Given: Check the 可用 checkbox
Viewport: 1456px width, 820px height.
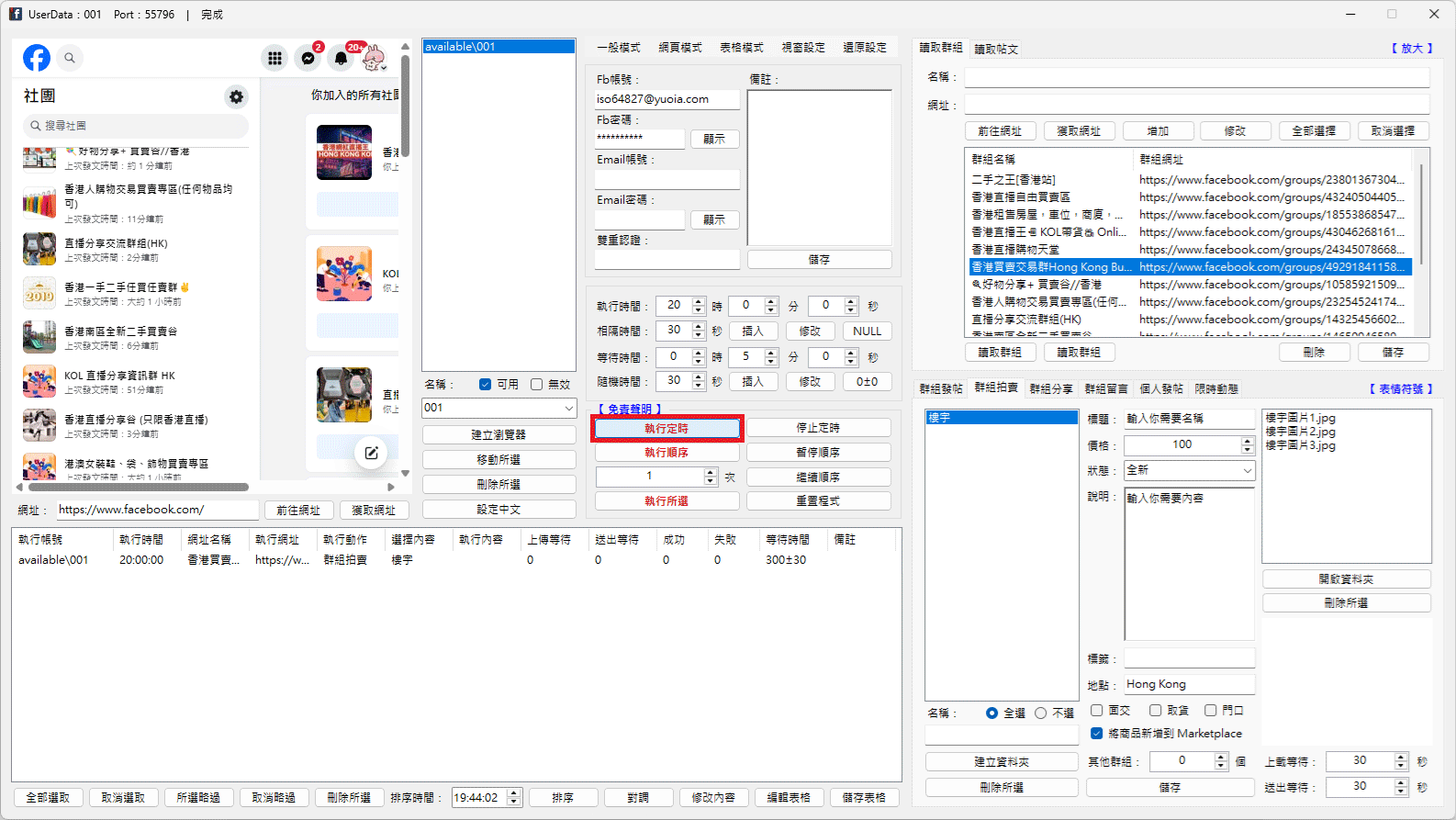Looking at the screenshot, I should pyautogui.click(x=485, y=384).
